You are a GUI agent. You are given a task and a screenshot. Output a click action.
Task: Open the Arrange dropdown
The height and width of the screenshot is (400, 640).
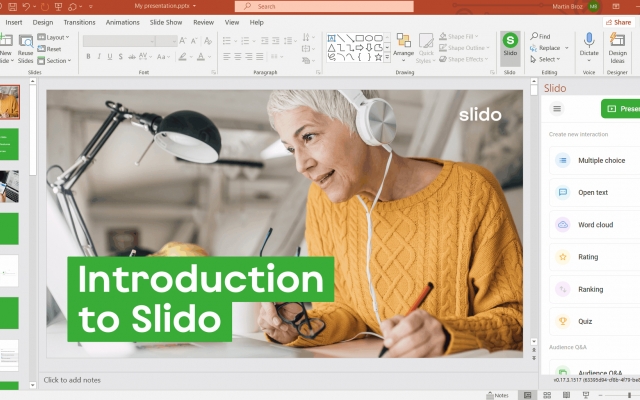click(403, 48)
